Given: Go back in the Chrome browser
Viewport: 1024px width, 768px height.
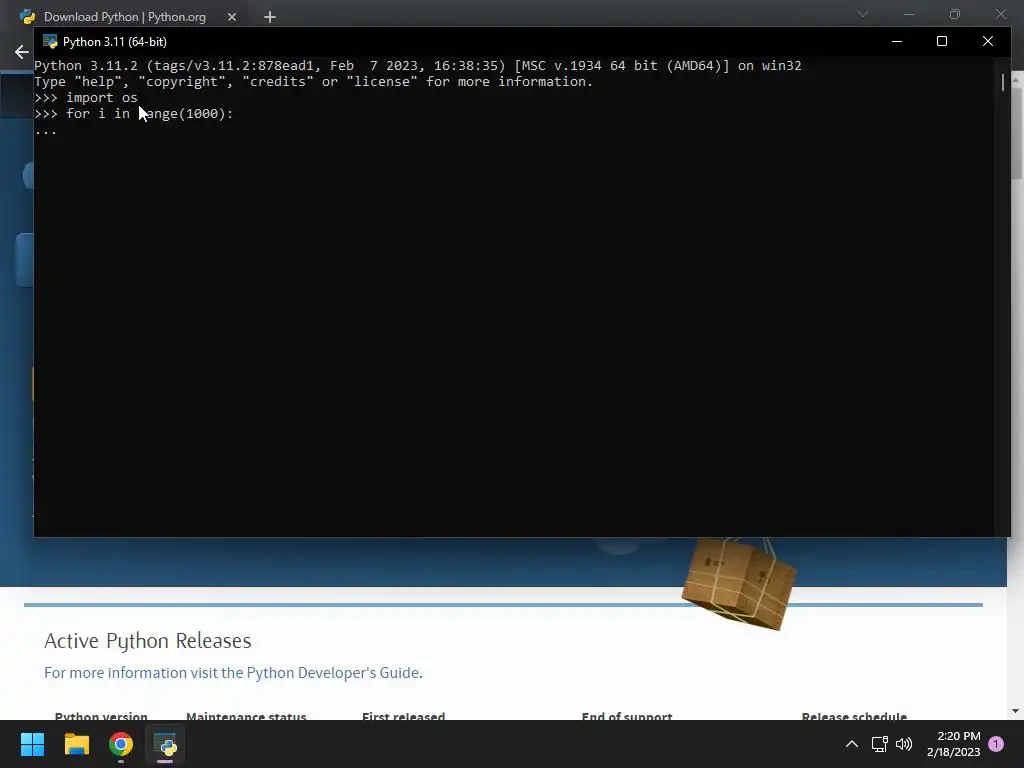Looking at the screenshot, I should point(22,52).
